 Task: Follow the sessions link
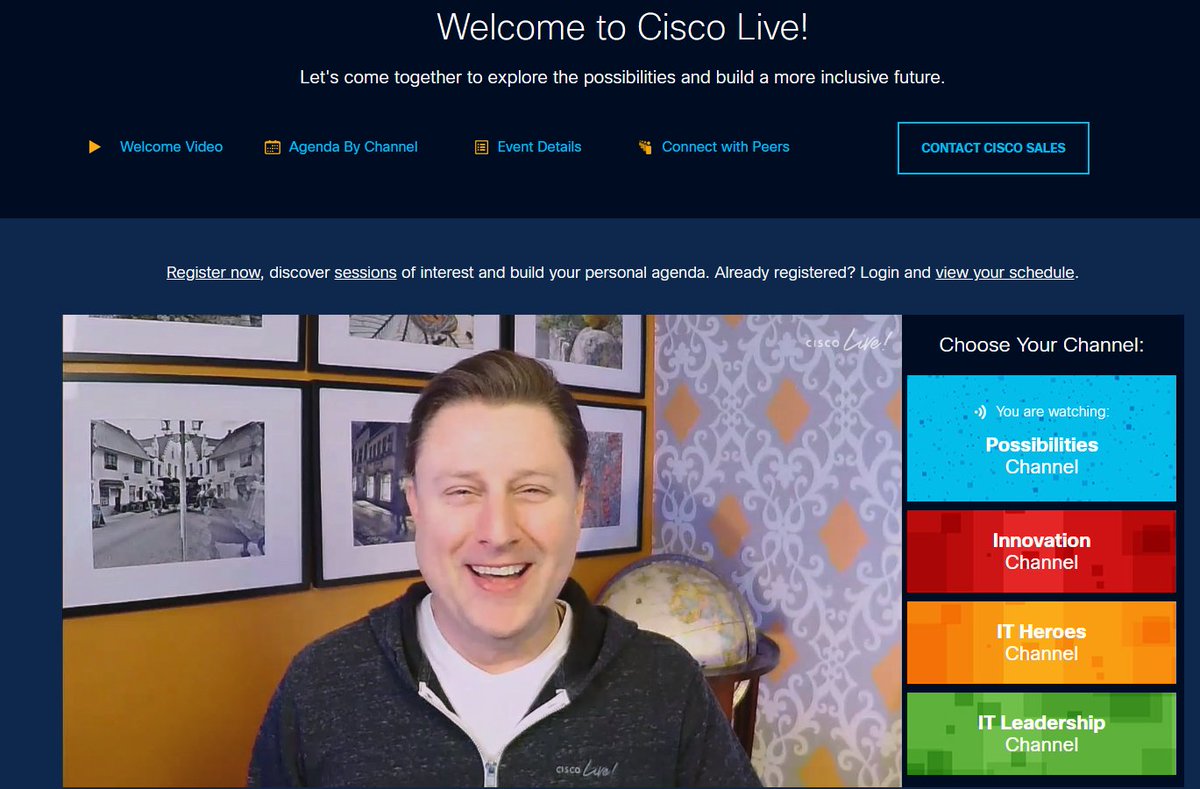click(365, 272)
